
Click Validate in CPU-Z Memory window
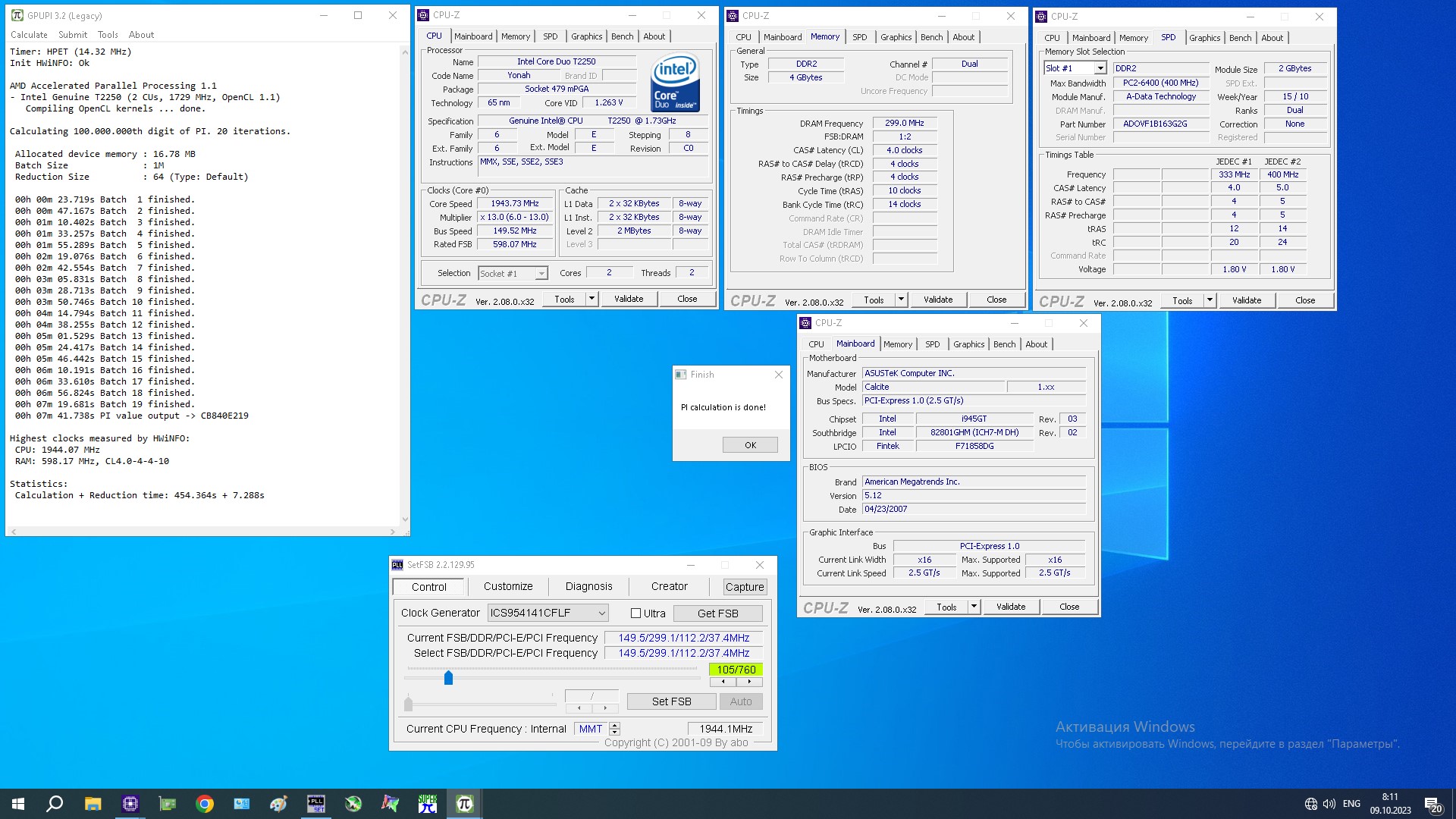[x=937, y=300]
